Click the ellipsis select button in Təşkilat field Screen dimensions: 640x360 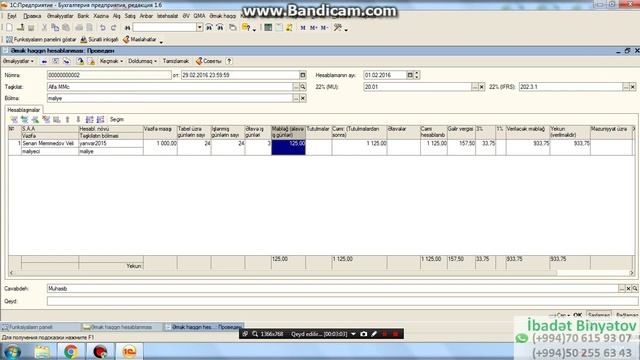coord(296,87)
